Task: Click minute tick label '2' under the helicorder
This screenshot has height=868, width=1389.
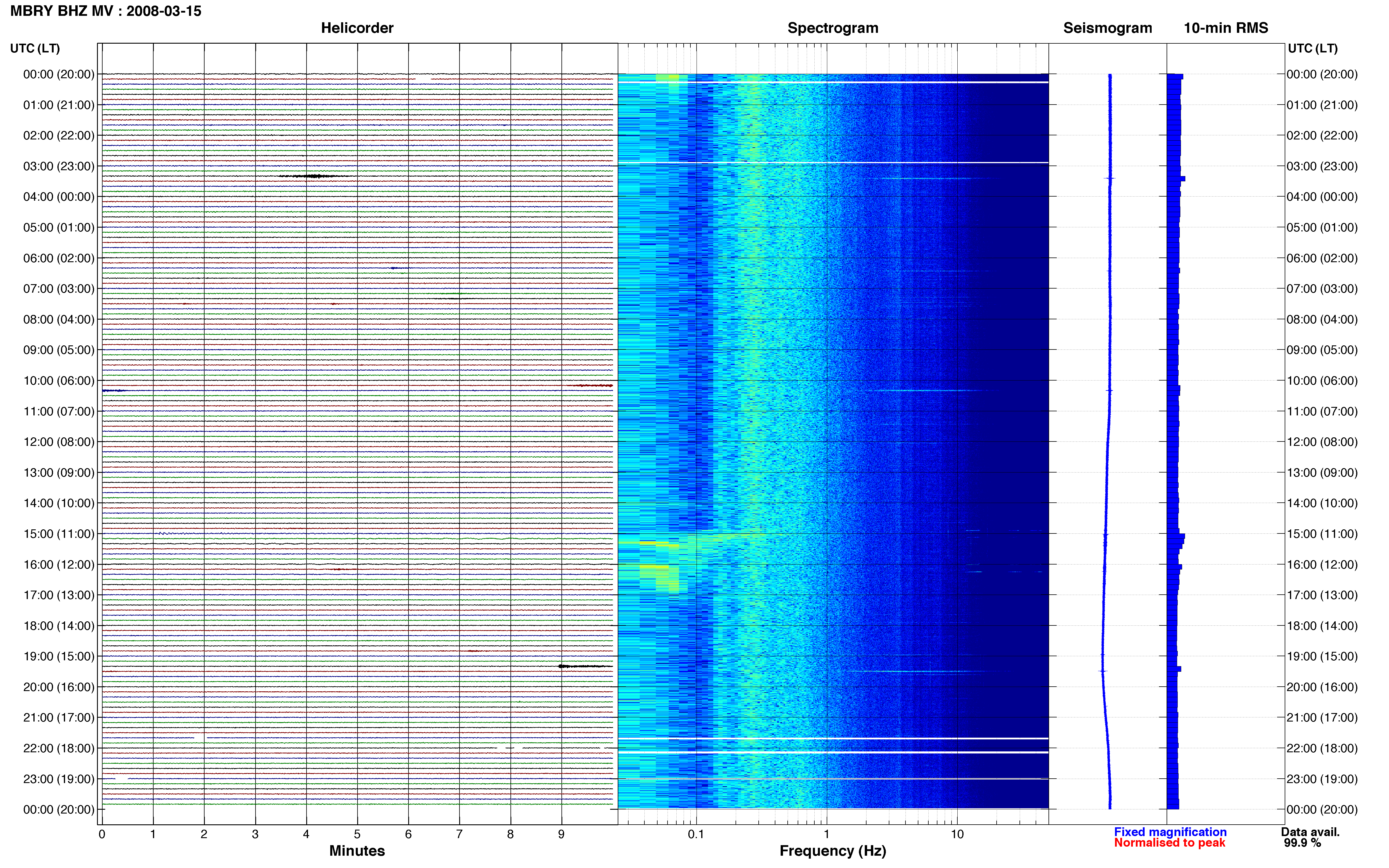Action: (204, 834)
